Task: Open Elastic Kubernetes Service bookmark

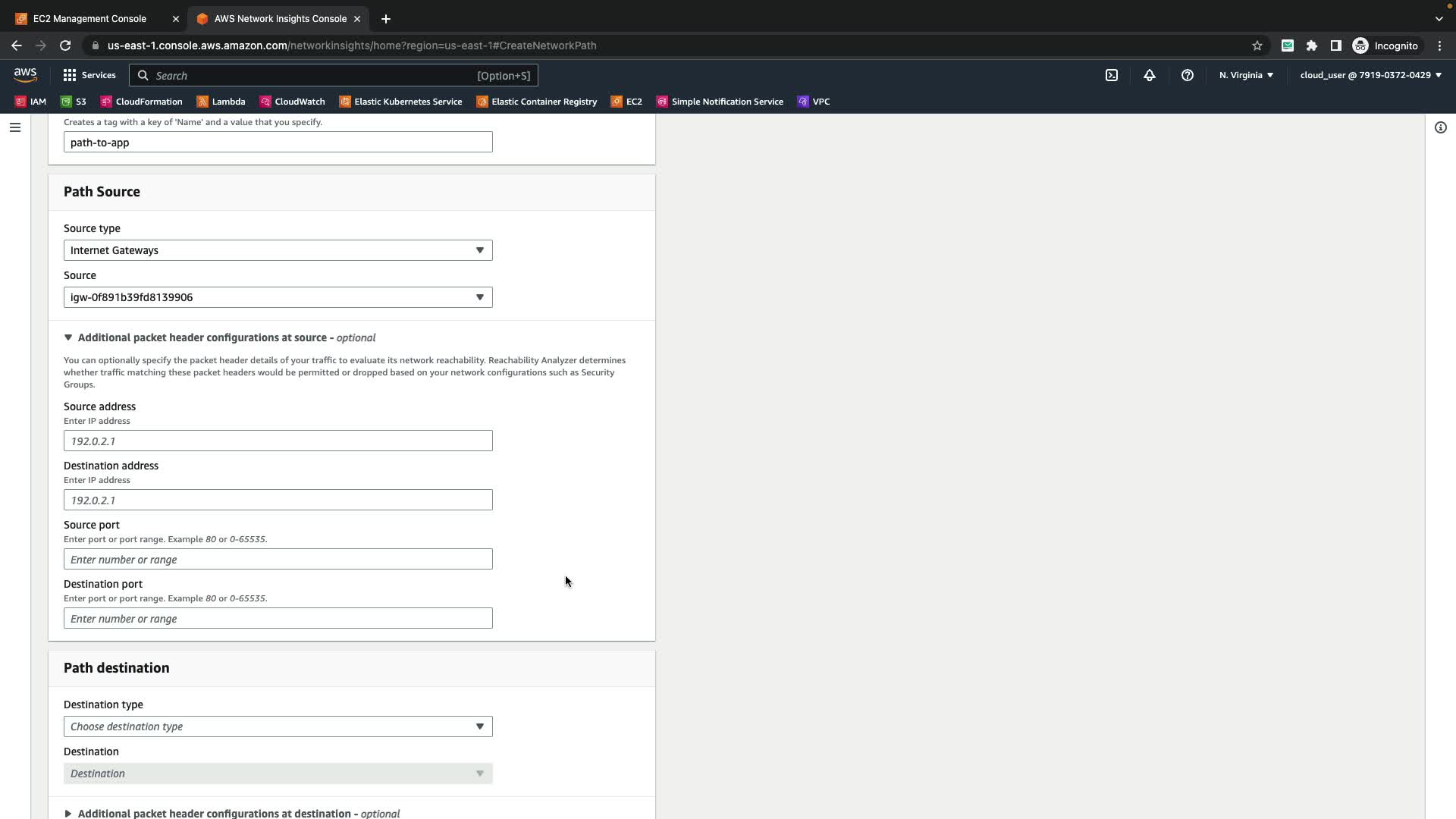Action: click(400, 102)
